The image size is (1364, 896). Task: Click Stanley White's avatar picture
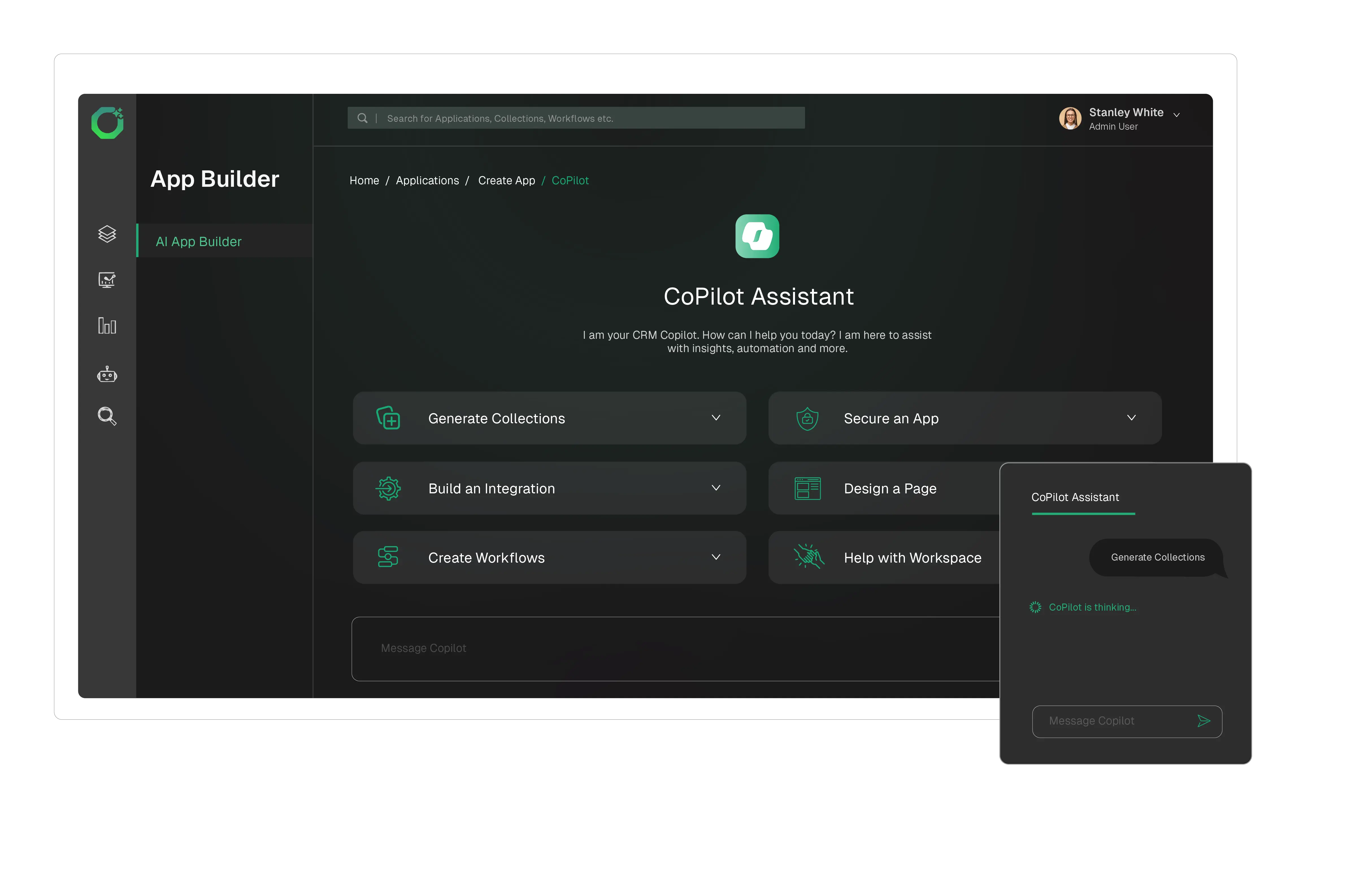click(x=1070, y=118)
